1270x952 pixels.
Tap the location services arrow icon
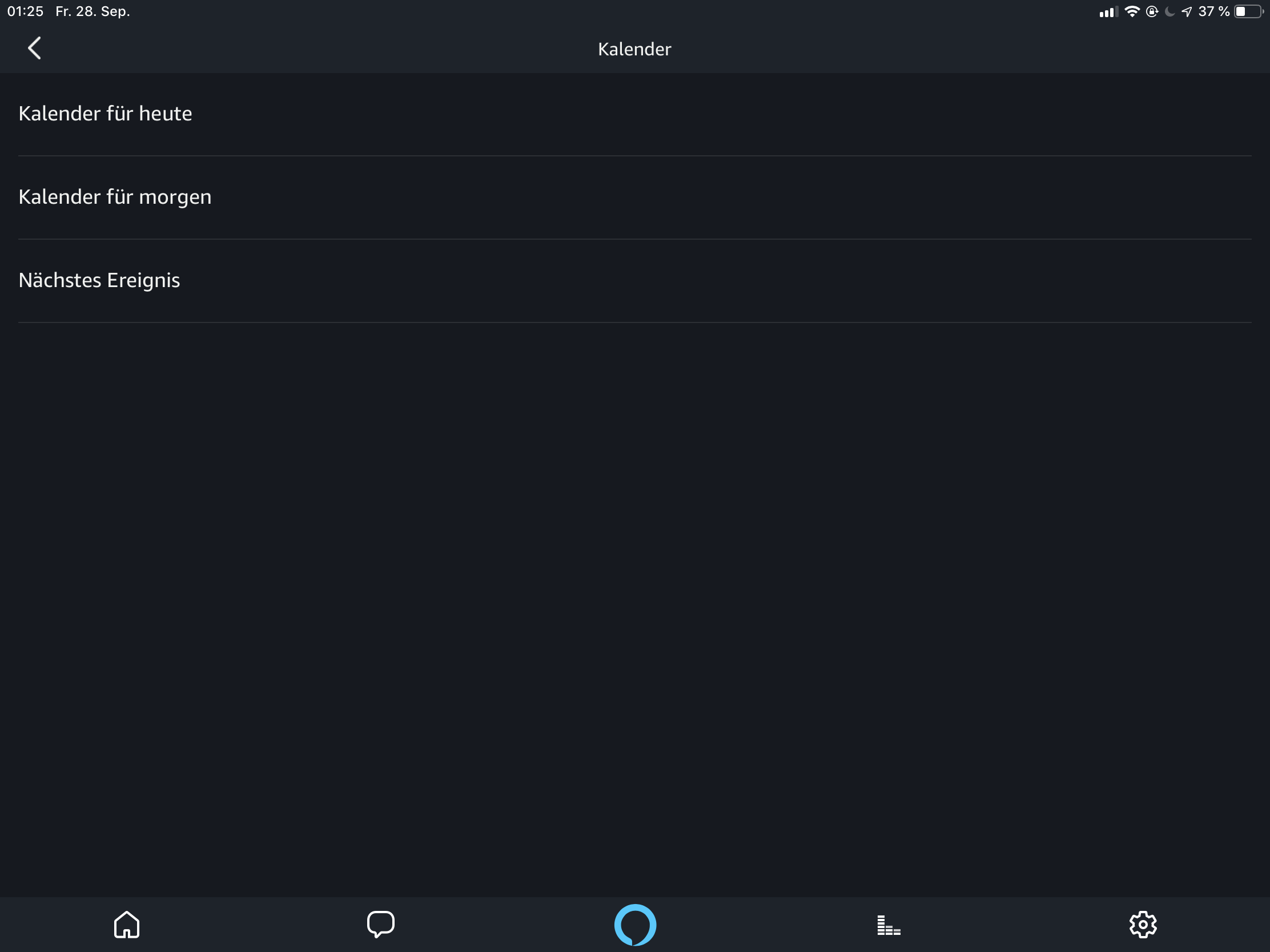pyautogui.click(x=1187, y=11)
